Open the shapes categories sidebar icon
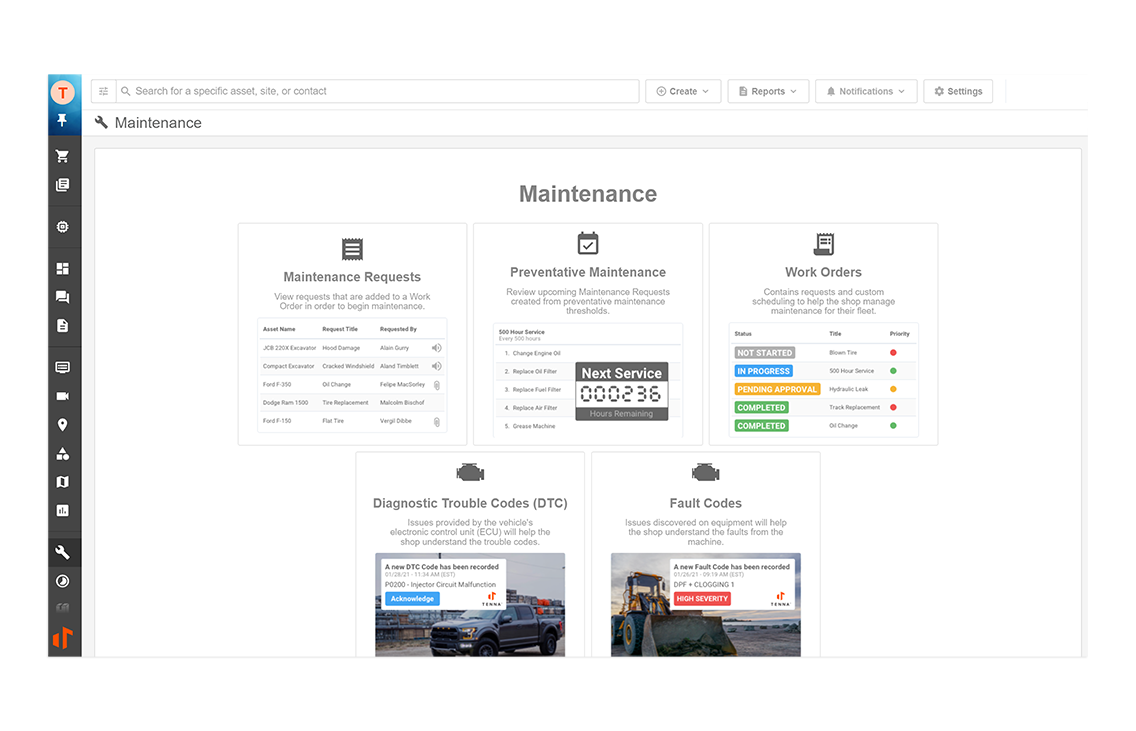The width and height of the screenshot is (1136, 731). [62, 454]
